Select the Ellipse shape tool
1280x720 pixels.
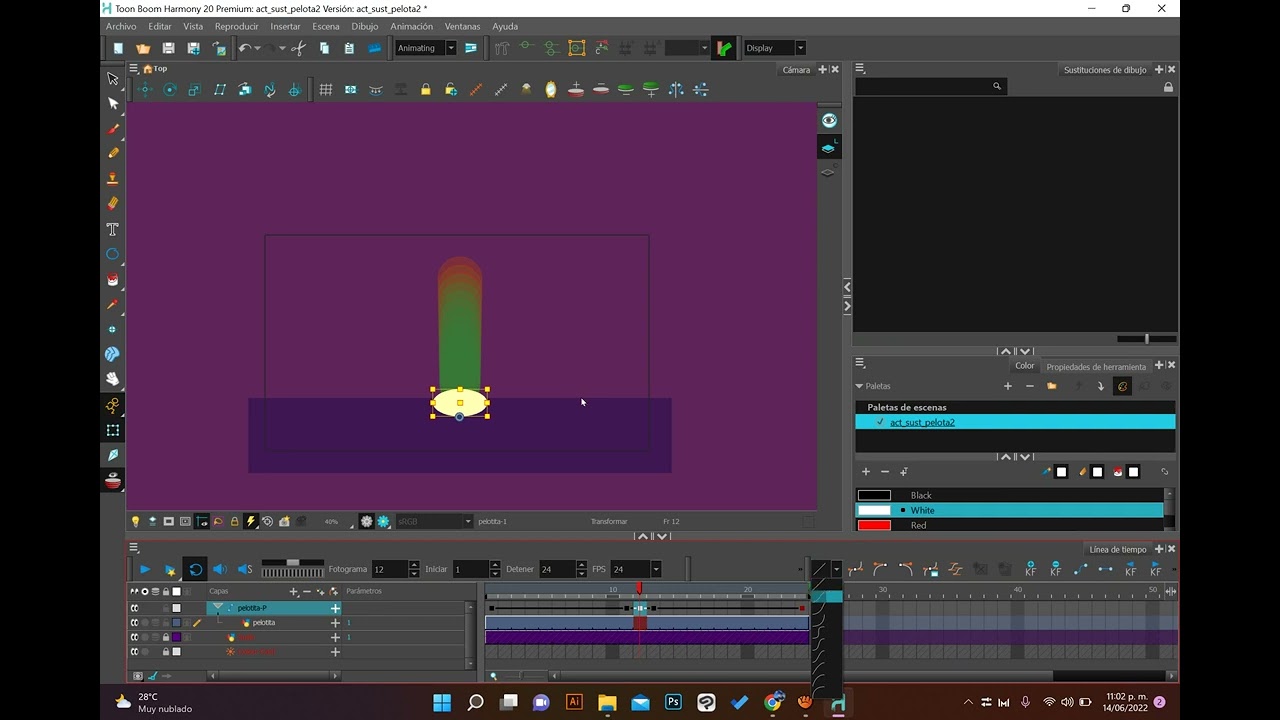pos(113,254)
